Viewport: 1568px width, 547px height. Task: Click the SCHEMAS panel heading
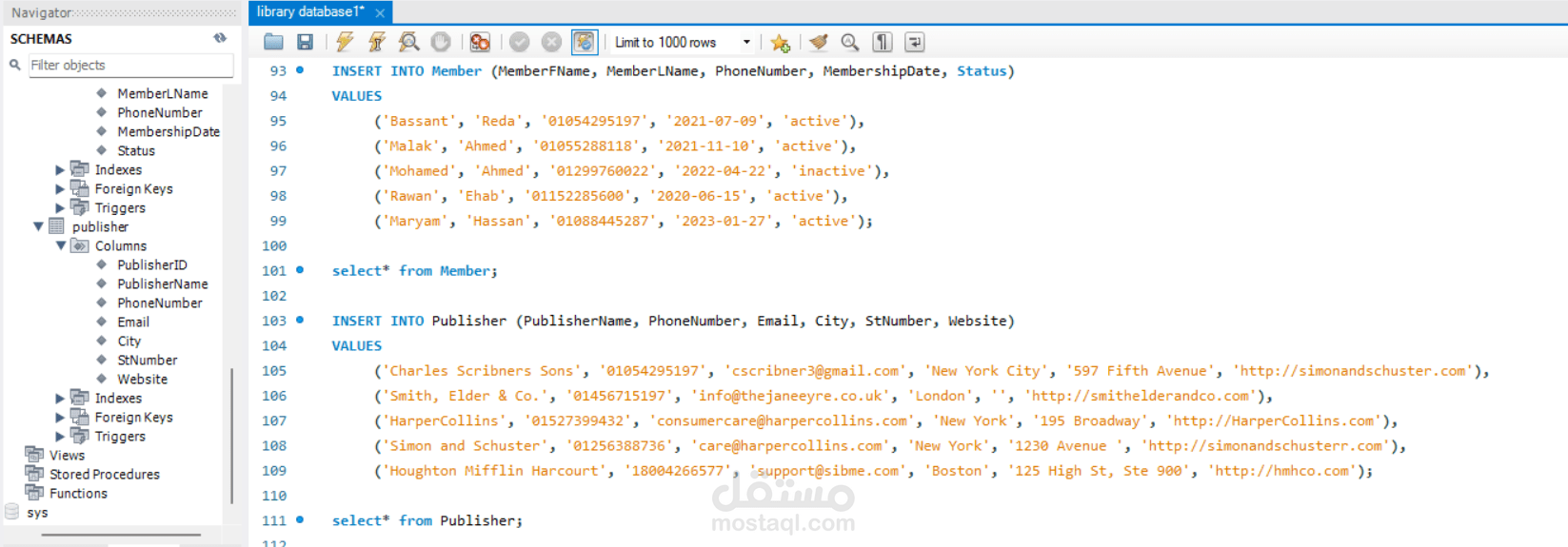[x=41, y=39]
